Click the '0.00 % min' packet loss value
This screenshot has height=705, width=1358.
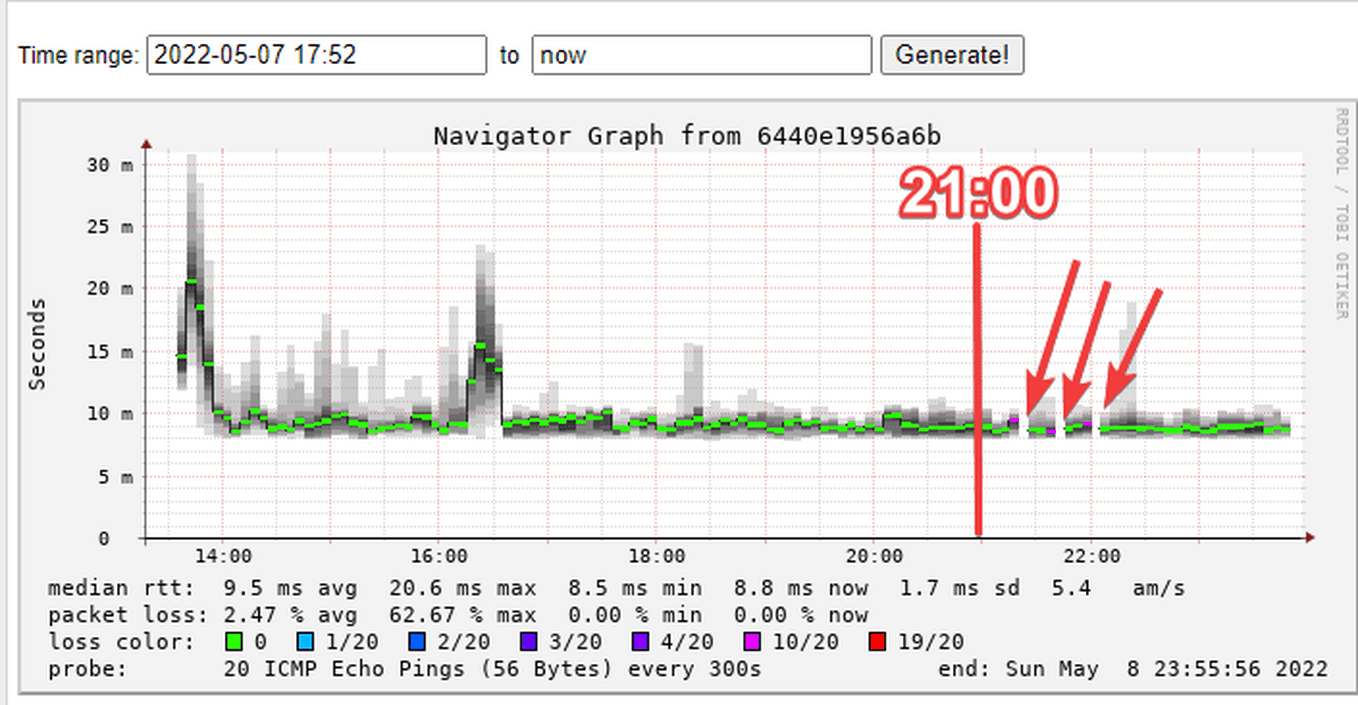click(635, 615)
